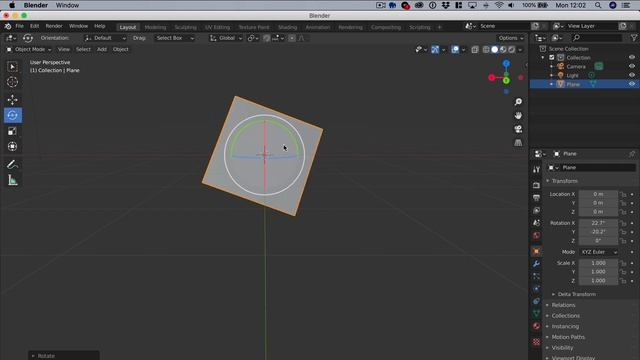Hide the Collection with eye icon
The height and width of the screenshot is (360, 640).
[632, 58]
